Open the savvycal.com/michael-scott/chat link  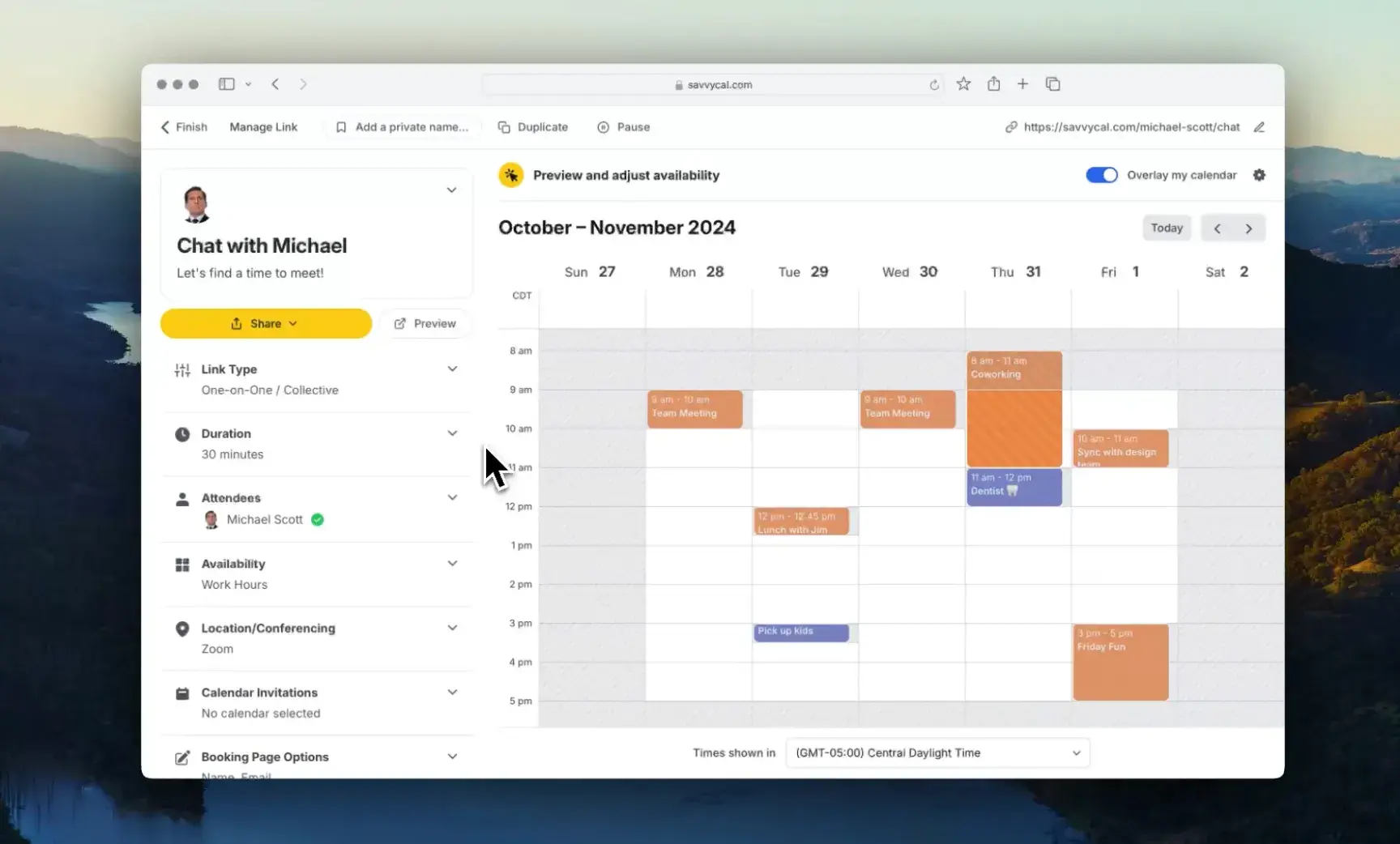pos(1131,126)
